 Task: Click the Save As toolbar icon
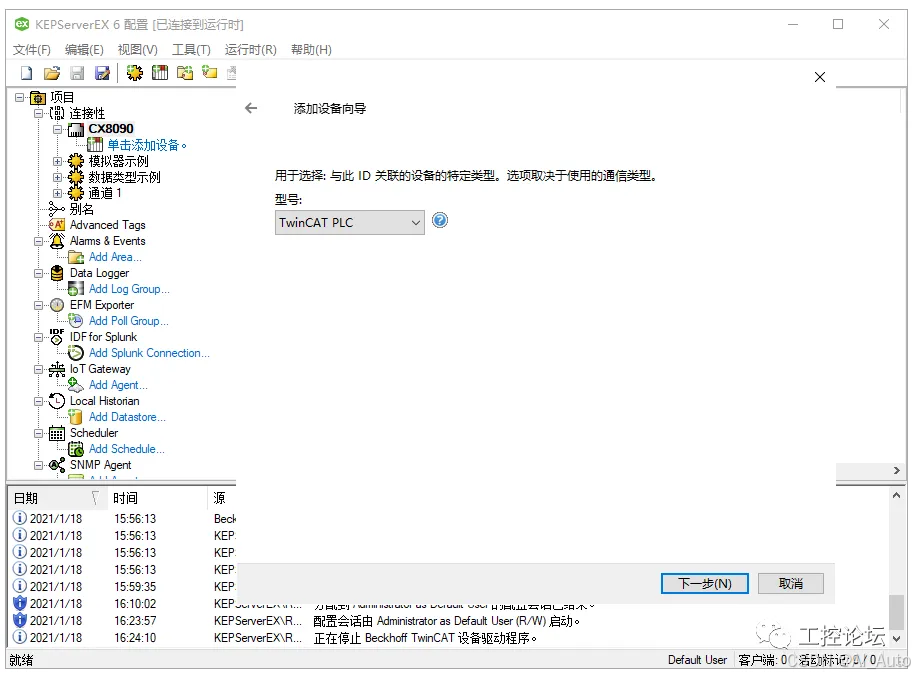coord(102,73)
